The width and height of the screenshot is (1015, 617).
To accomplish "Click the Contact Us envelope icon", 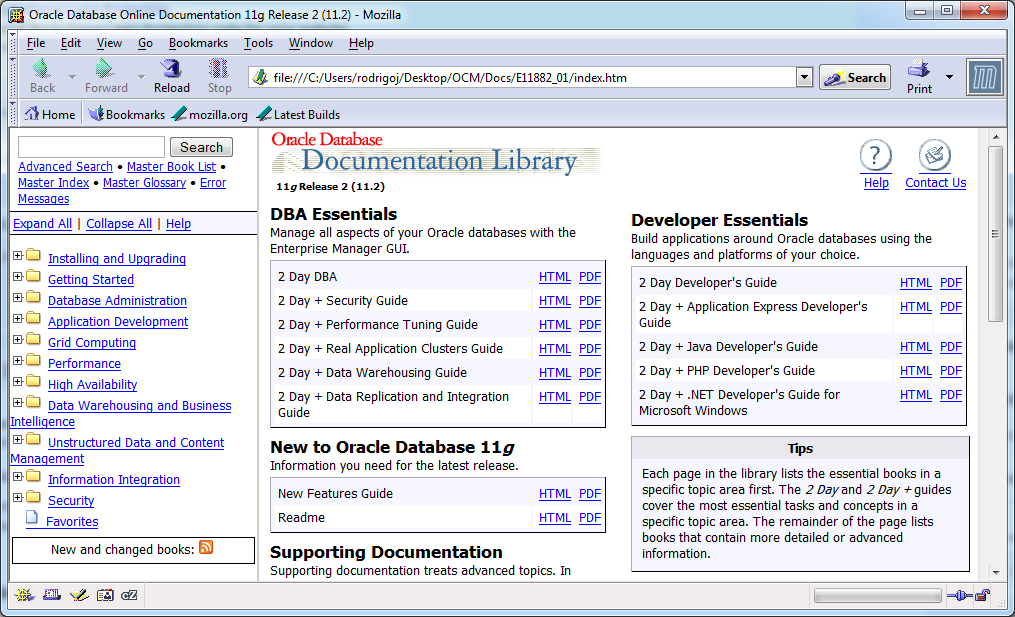I will 935,155.
